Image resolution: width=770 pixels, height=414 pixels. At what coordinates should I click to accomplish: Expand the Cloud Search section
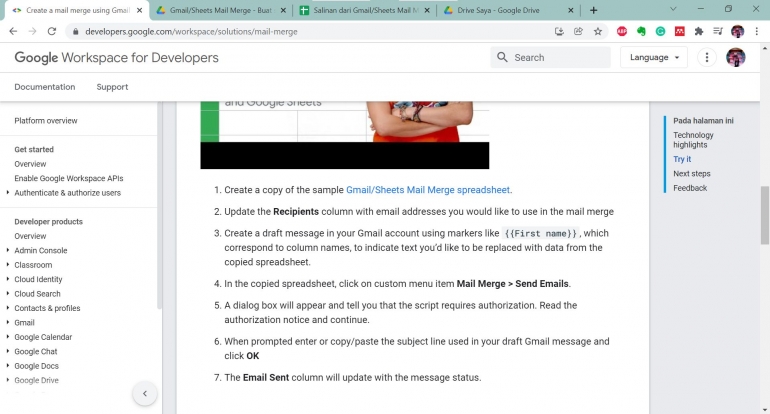tap(8, 293)
